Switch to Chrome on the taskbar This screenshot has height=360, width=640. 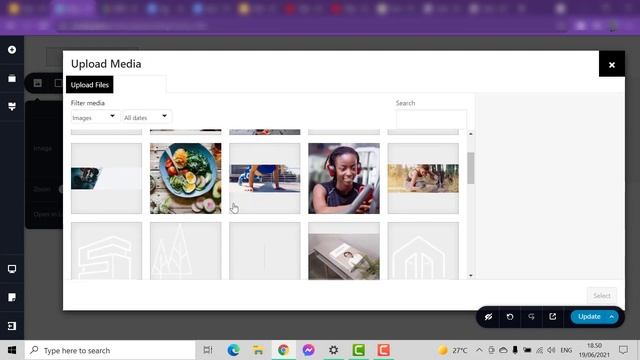[x=283, y=350]
